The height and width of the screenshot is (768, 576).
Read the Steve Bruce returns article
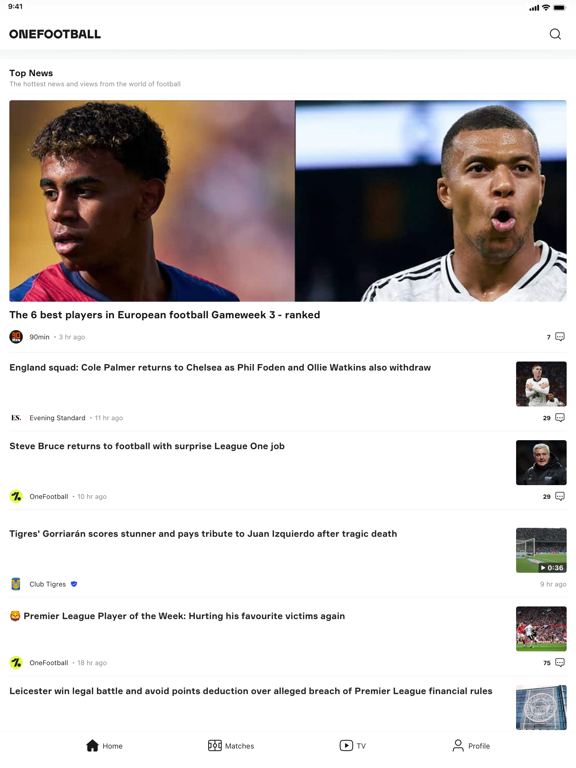tap(147, 446)
